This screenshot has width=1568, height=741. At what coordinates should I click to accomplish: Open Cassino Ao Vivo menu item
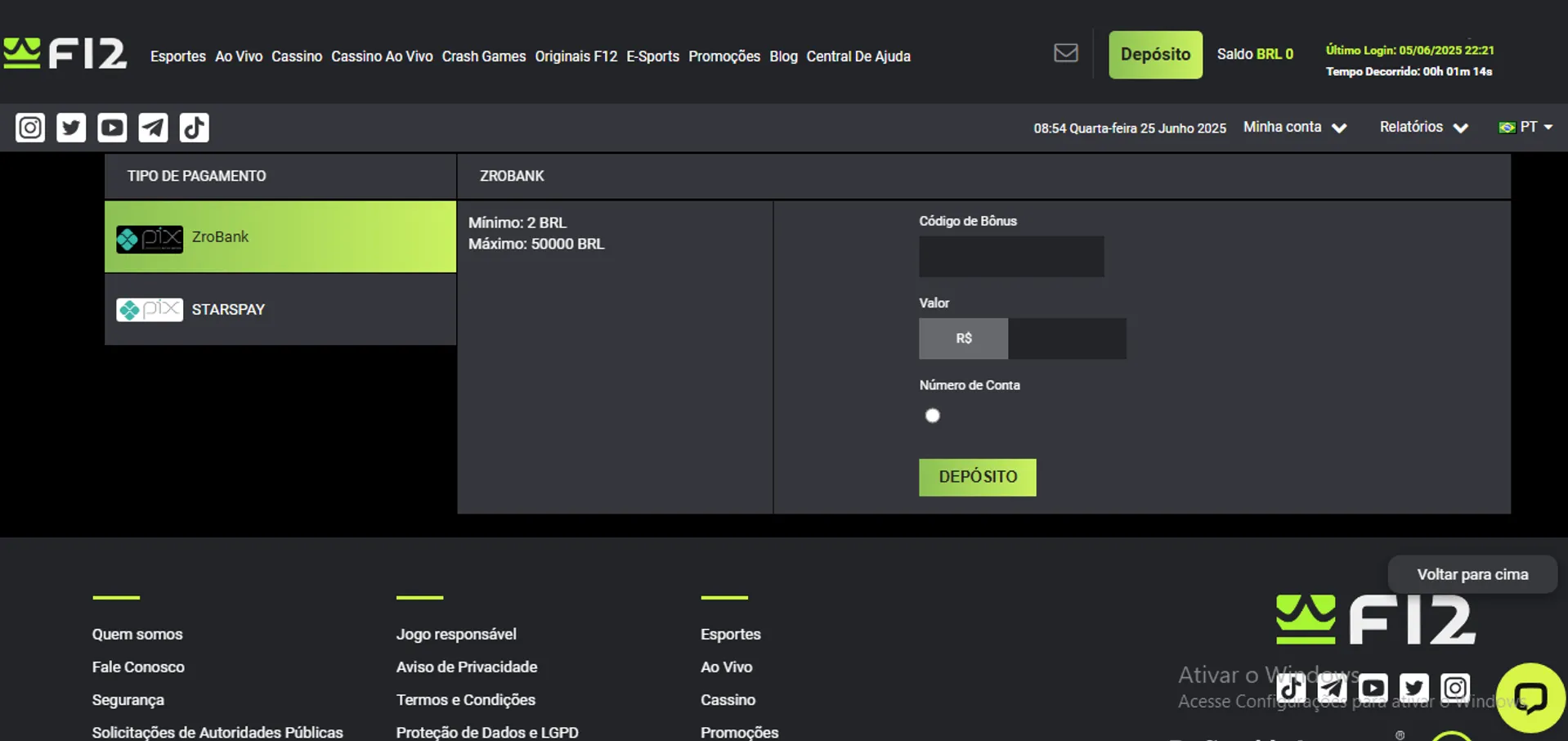click(382, 56)
